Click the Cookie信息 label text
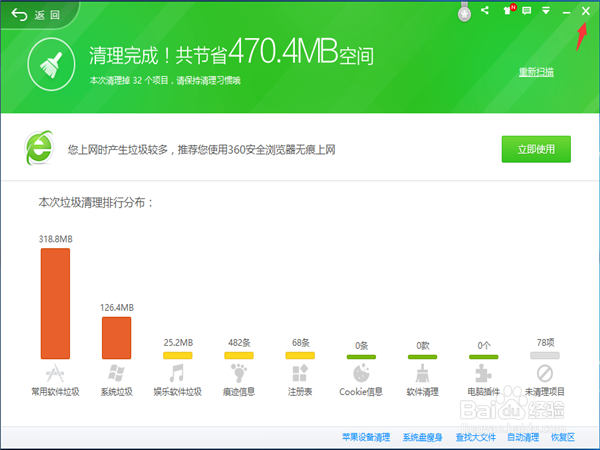This screenshot has width=600, height=450. tap(361, 391)
